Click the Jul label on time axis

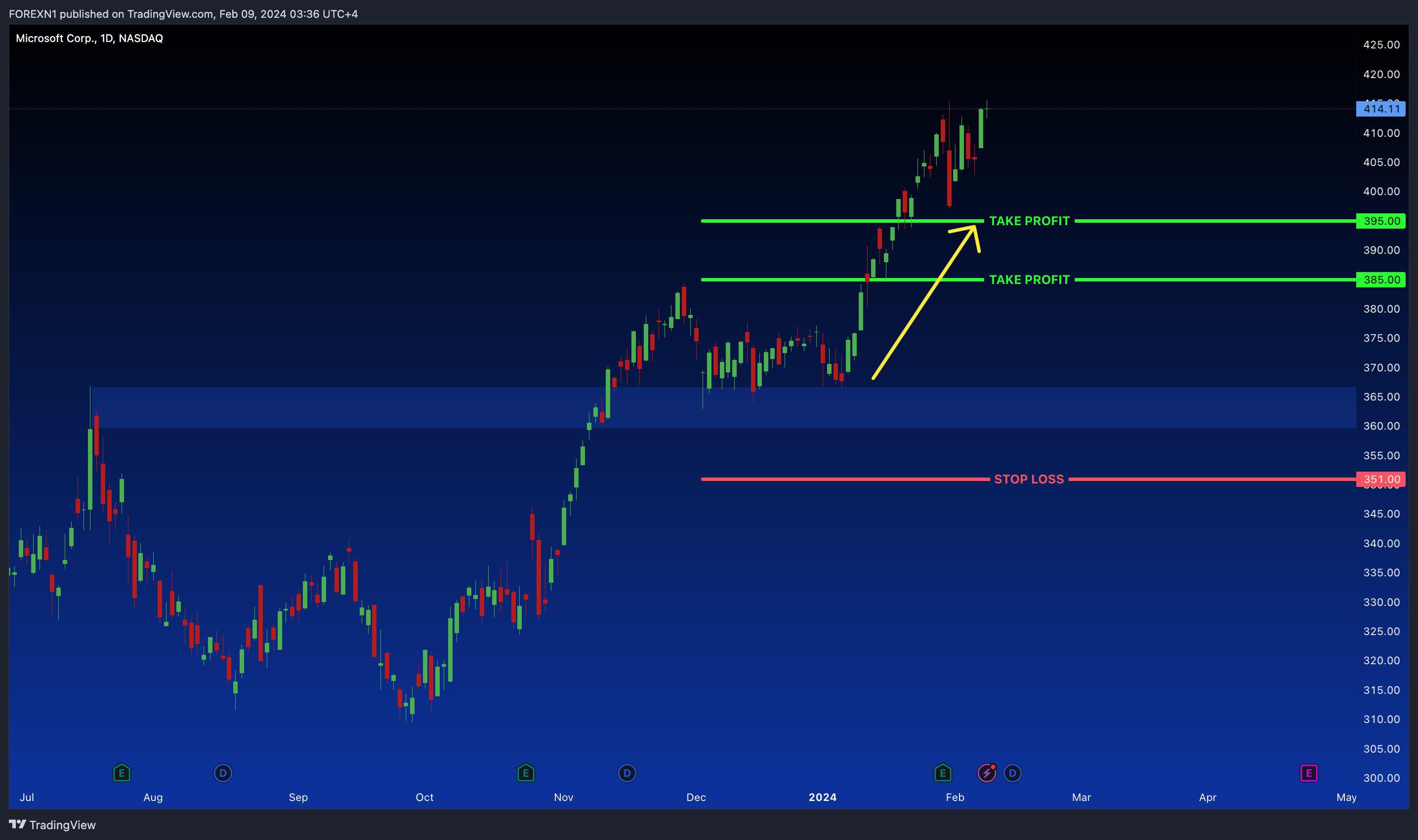tap(27, 797)
